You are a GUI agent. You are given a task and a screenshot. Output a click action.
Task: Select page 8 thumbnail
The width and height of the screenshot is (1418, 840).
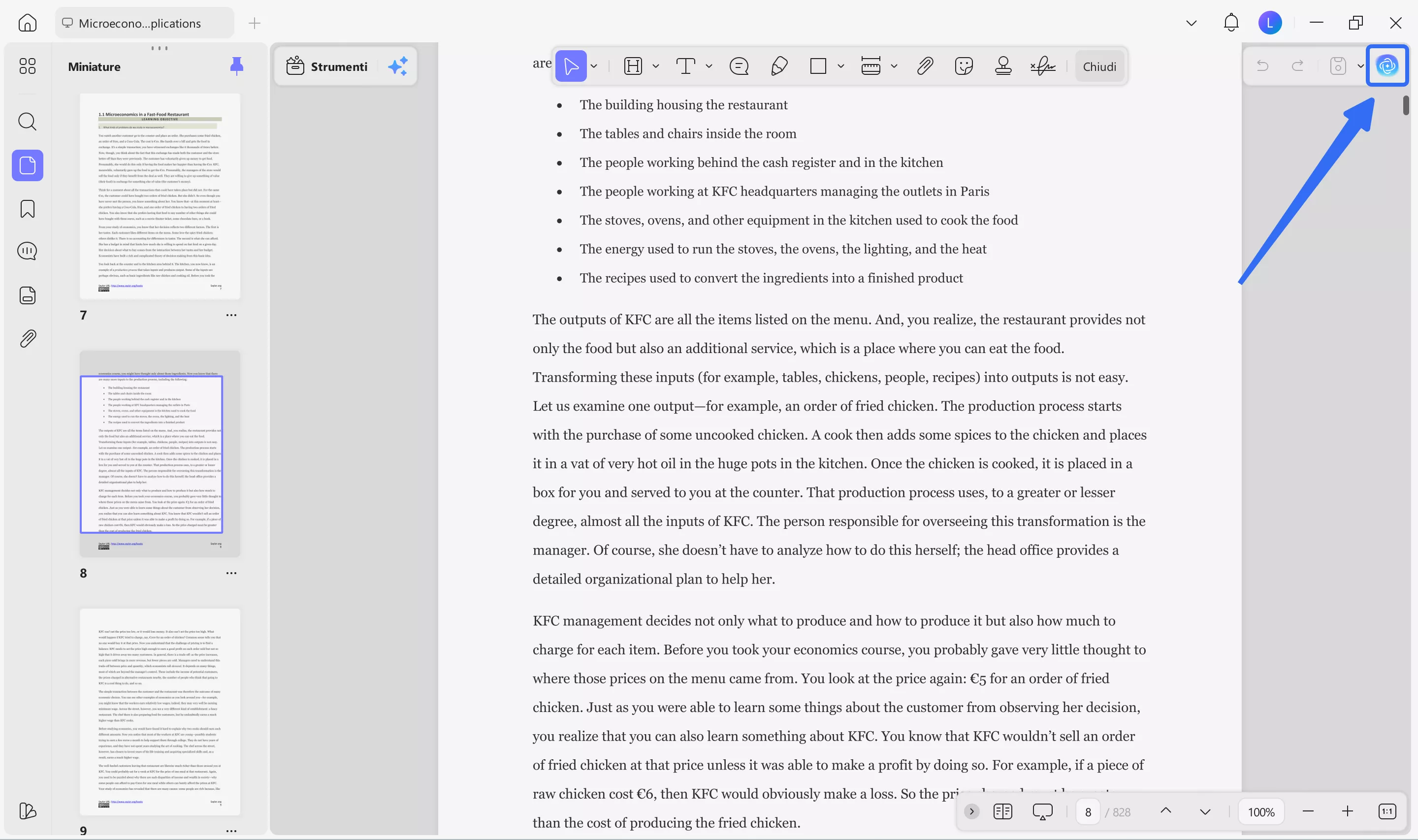(x=160, y=454)
